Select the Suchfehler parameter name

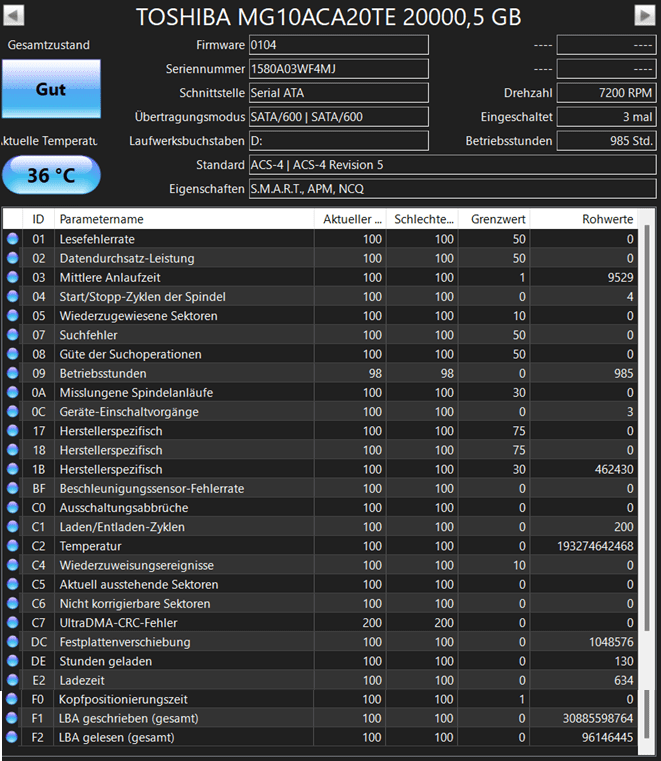pos(88,335)
